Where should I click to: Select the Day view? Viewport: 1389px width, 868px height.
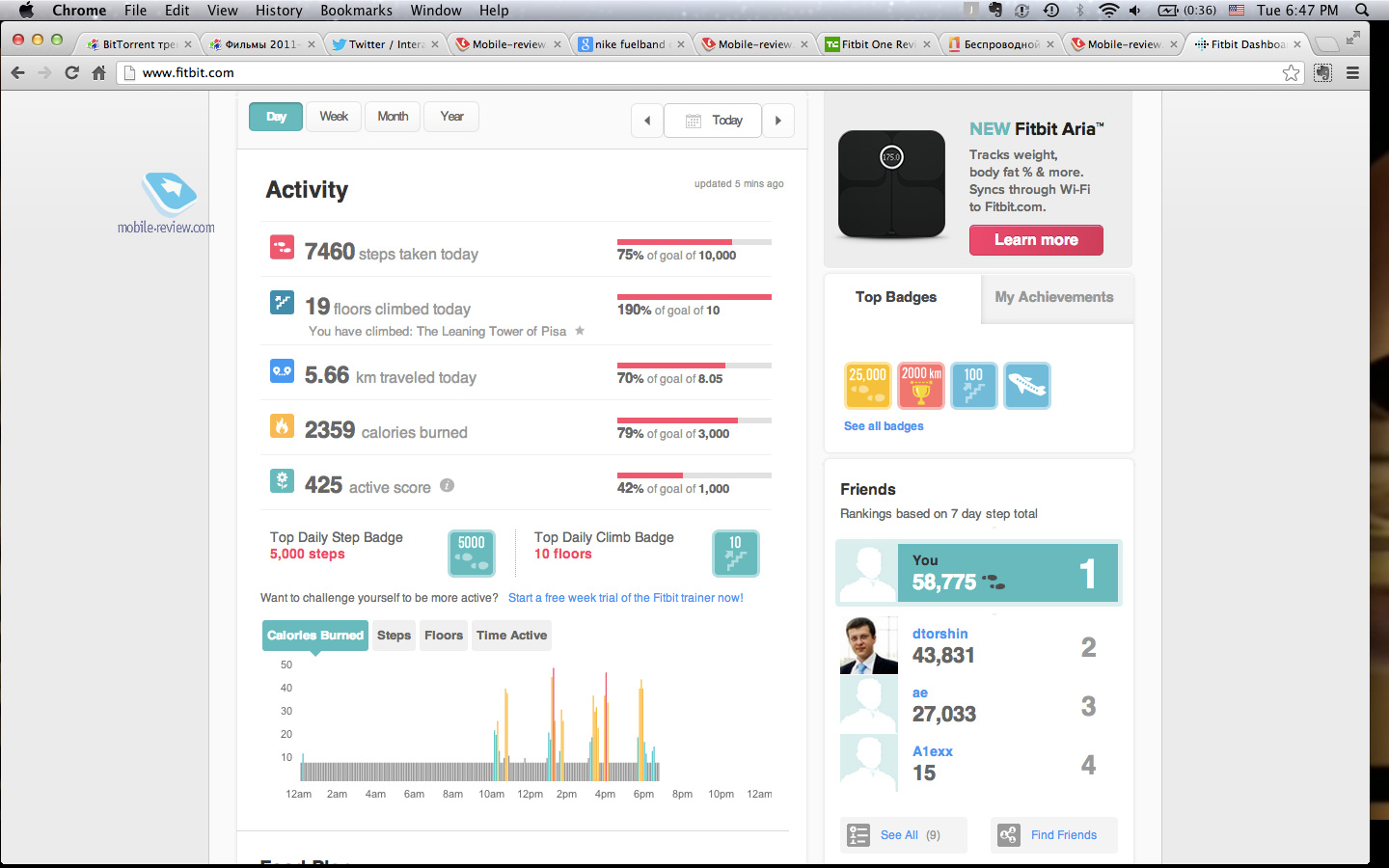(276, 117)
